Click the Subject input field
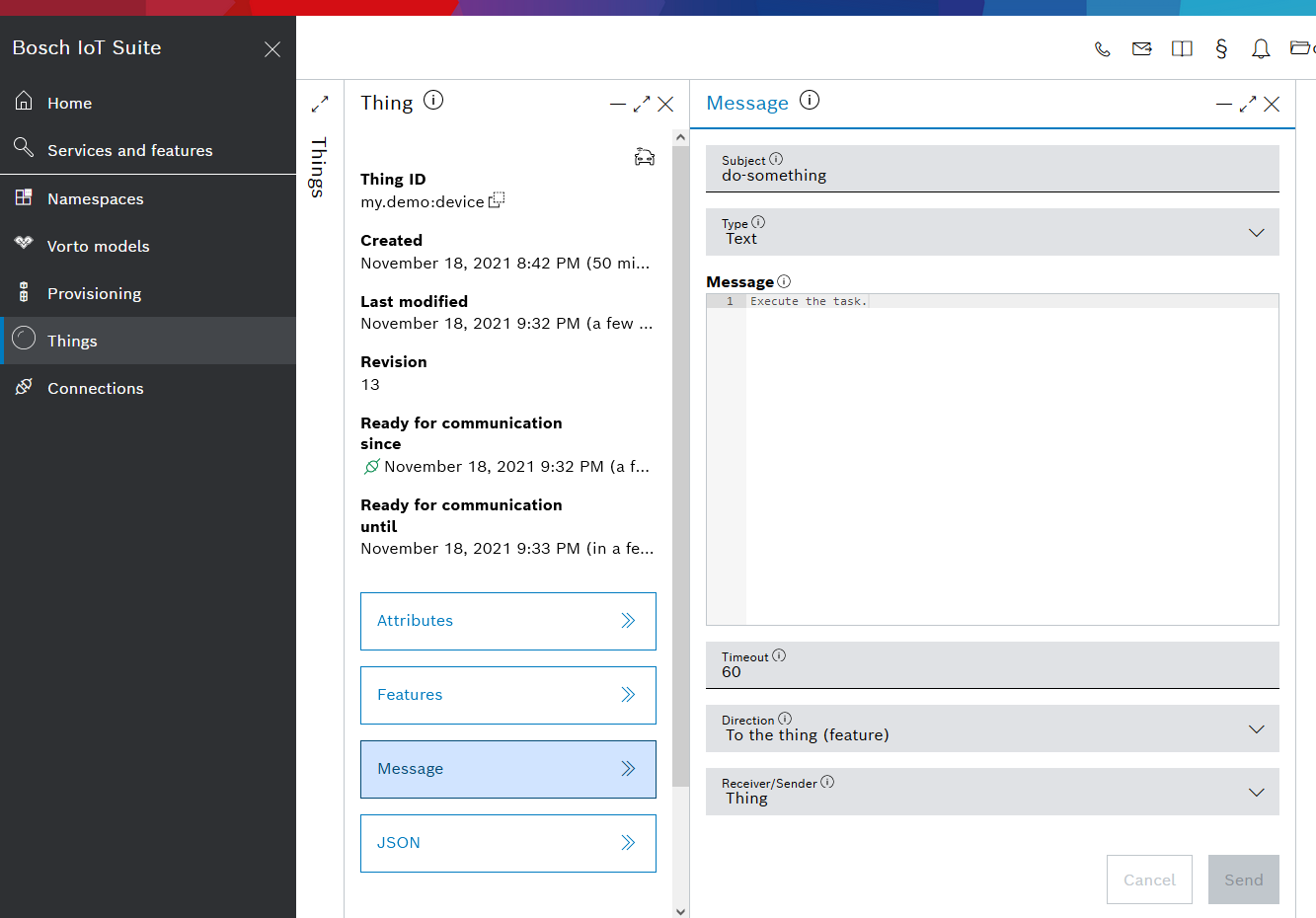 (x=992, y=169)
